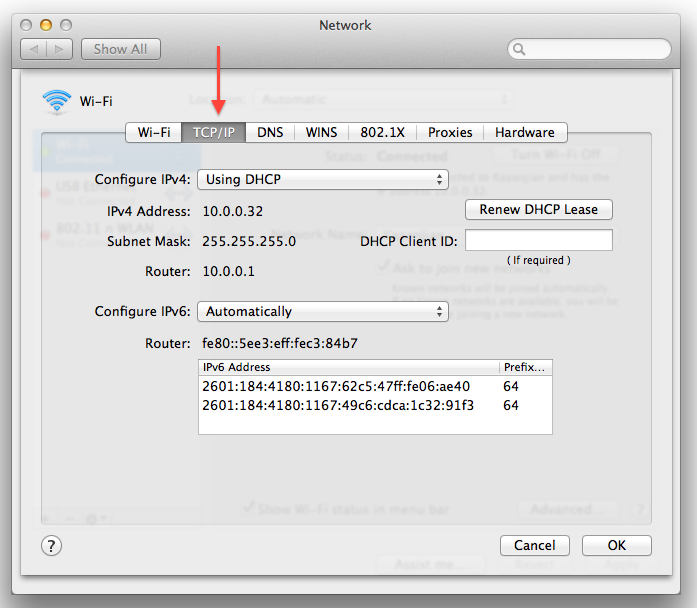The height and width of the screenshot is (608, 697).
Task: Click the search field in toolbar
Action: (589, 49)
